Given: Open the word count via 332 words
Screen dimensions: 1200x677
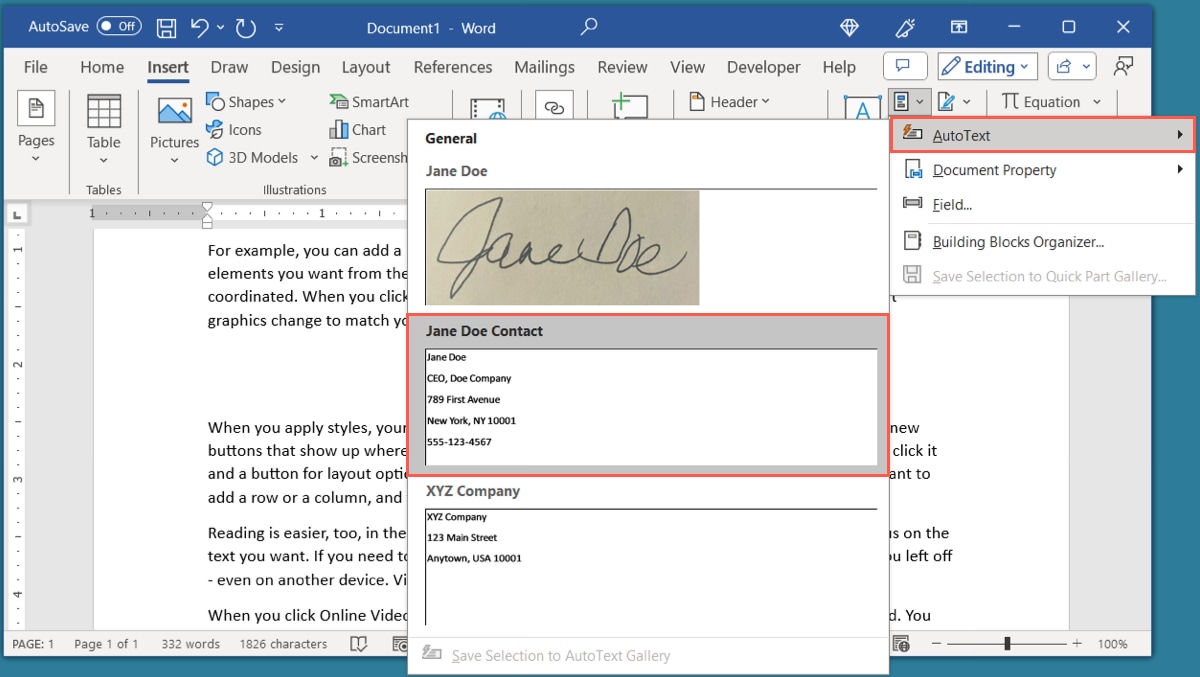Looking at the screenshot, I should pos(189,644).
